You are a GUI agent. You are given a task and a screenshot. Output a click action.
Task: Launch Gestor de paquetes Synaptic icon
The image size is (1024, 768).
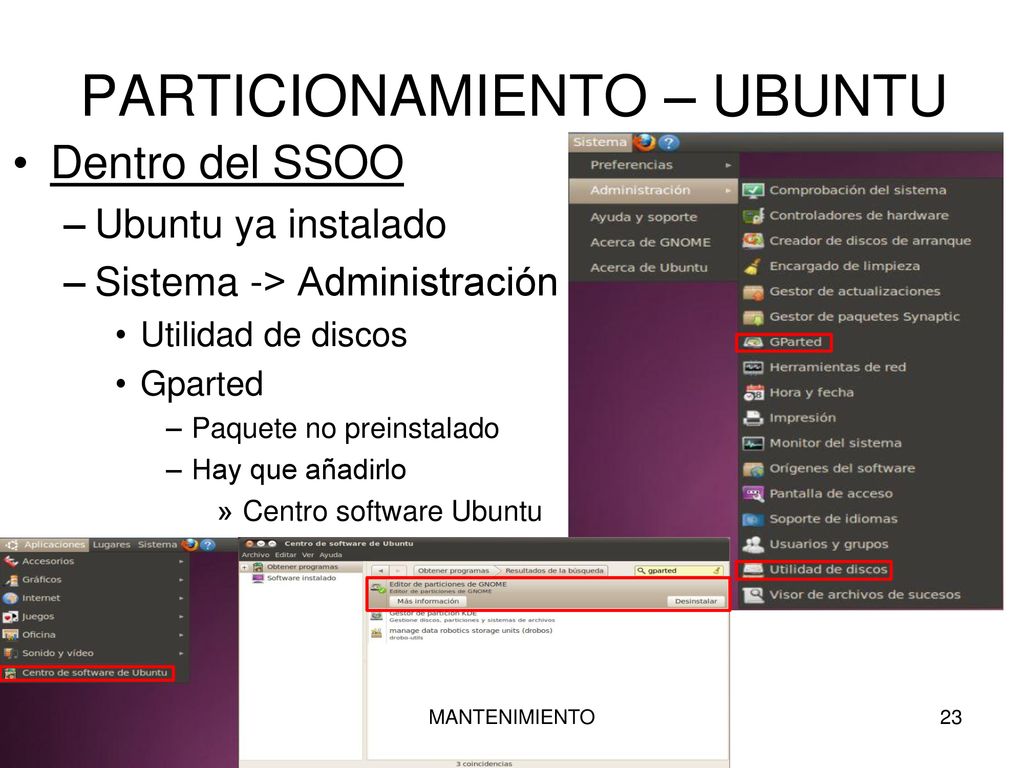(x=753, y=317)
